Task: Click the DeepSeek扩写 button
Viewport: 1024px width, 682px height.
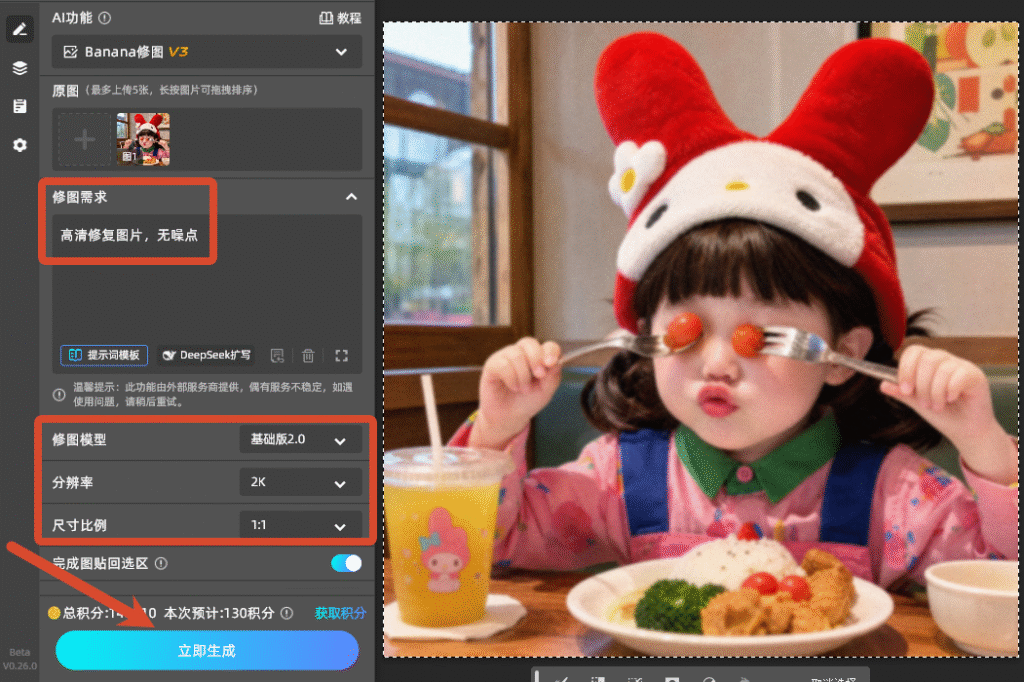Action: tap(206, 355)
